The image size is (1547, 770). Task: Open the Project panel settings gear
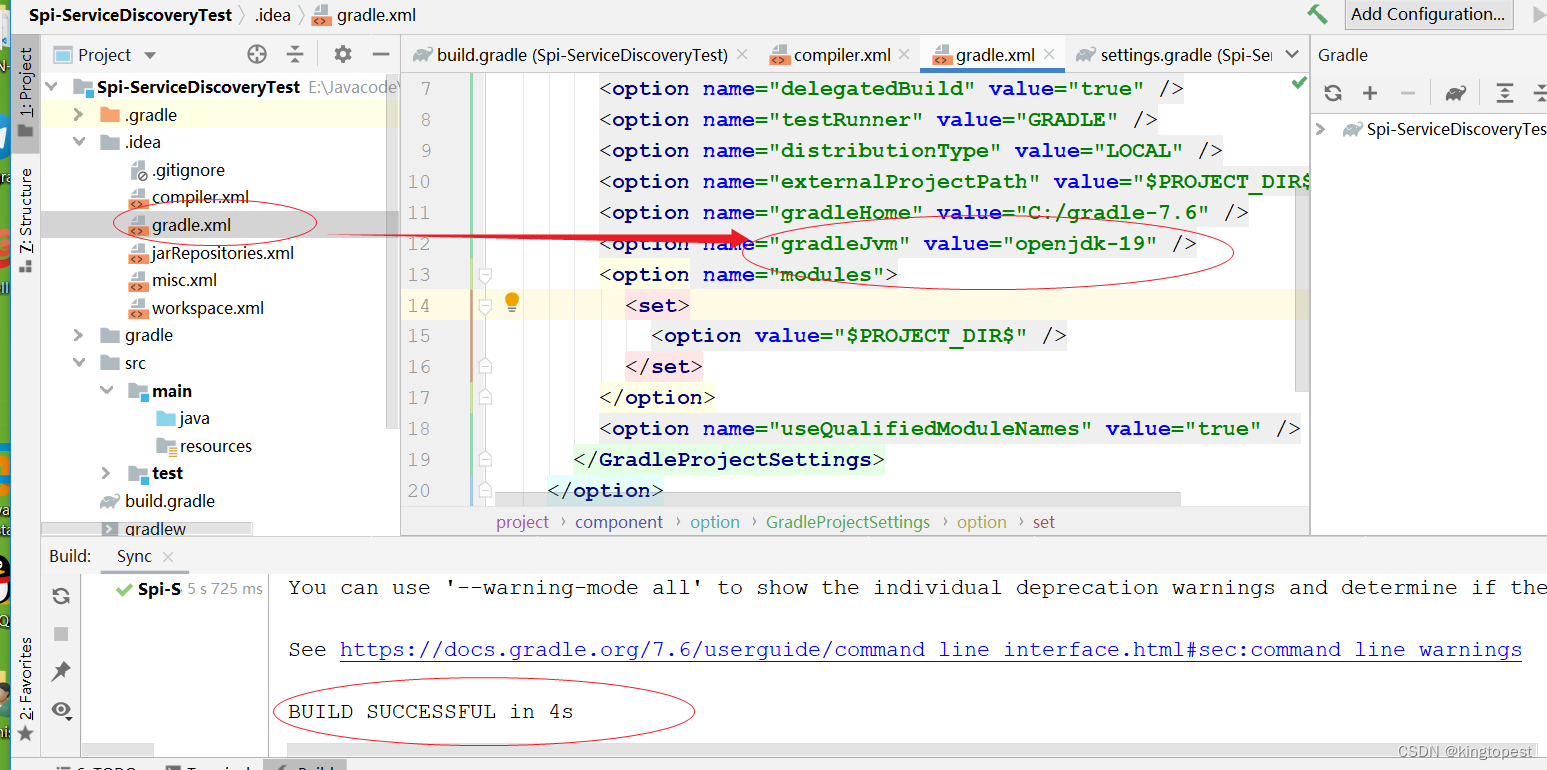coord(343,55)
